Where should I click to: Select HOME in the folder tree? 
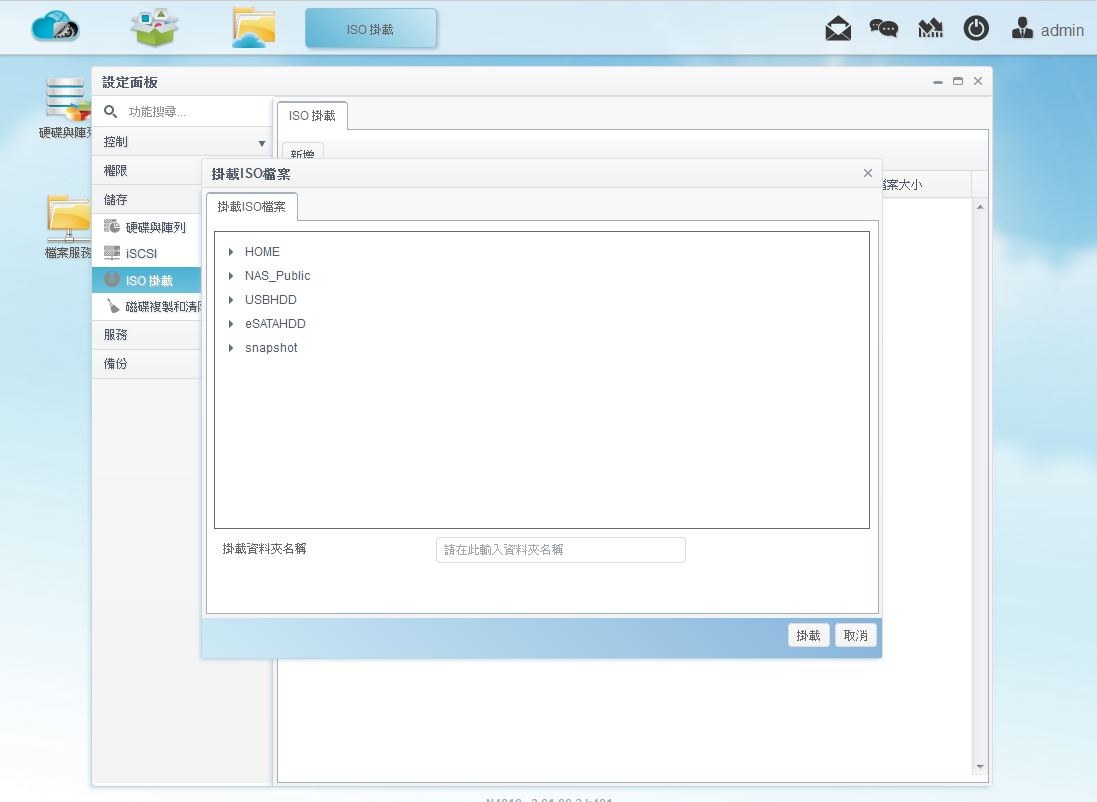[x=262, y=252]
